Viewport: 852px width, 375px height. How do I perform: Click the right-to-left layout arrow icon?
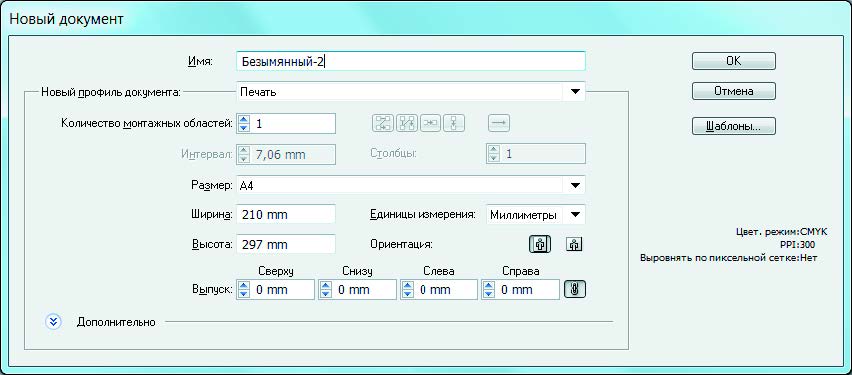pos(498,123)
